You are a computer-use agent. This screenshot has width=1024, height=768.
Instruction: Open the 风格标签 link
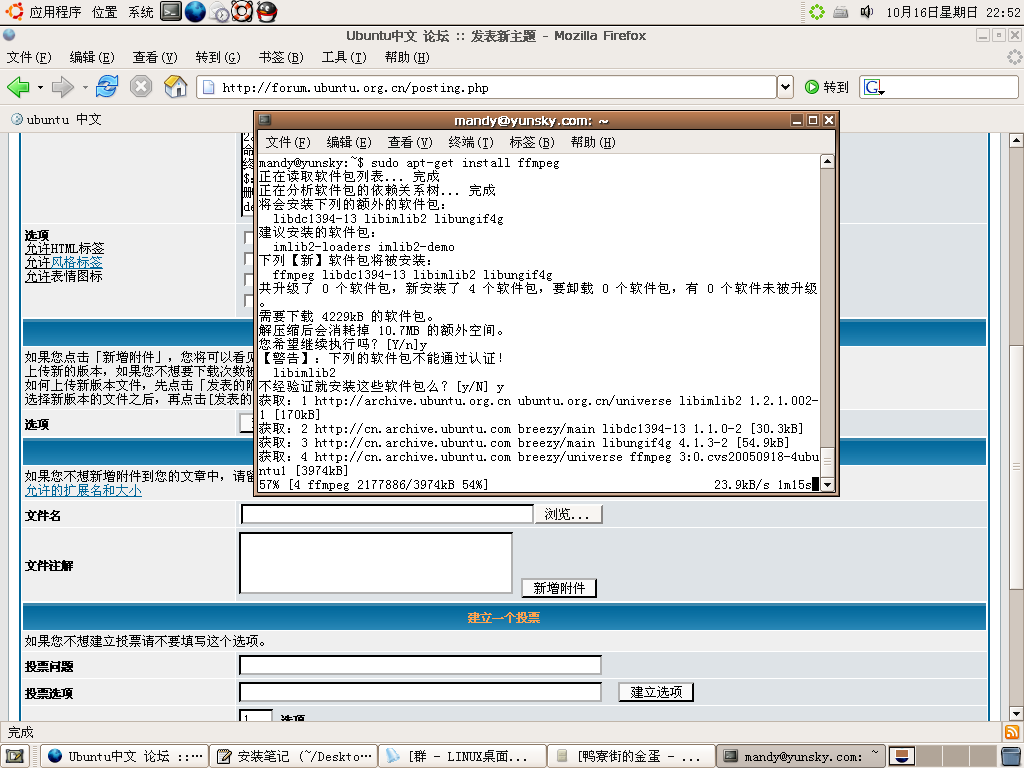tap(76, 263)
